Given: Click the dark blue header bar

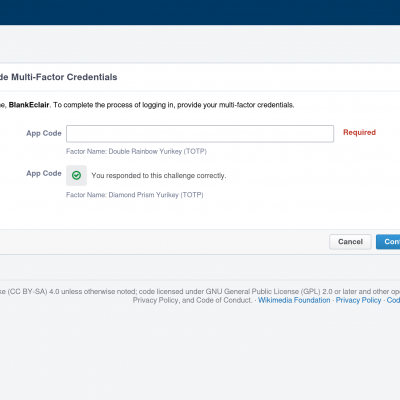Looking at the screenshot, I should coord(200,12).
